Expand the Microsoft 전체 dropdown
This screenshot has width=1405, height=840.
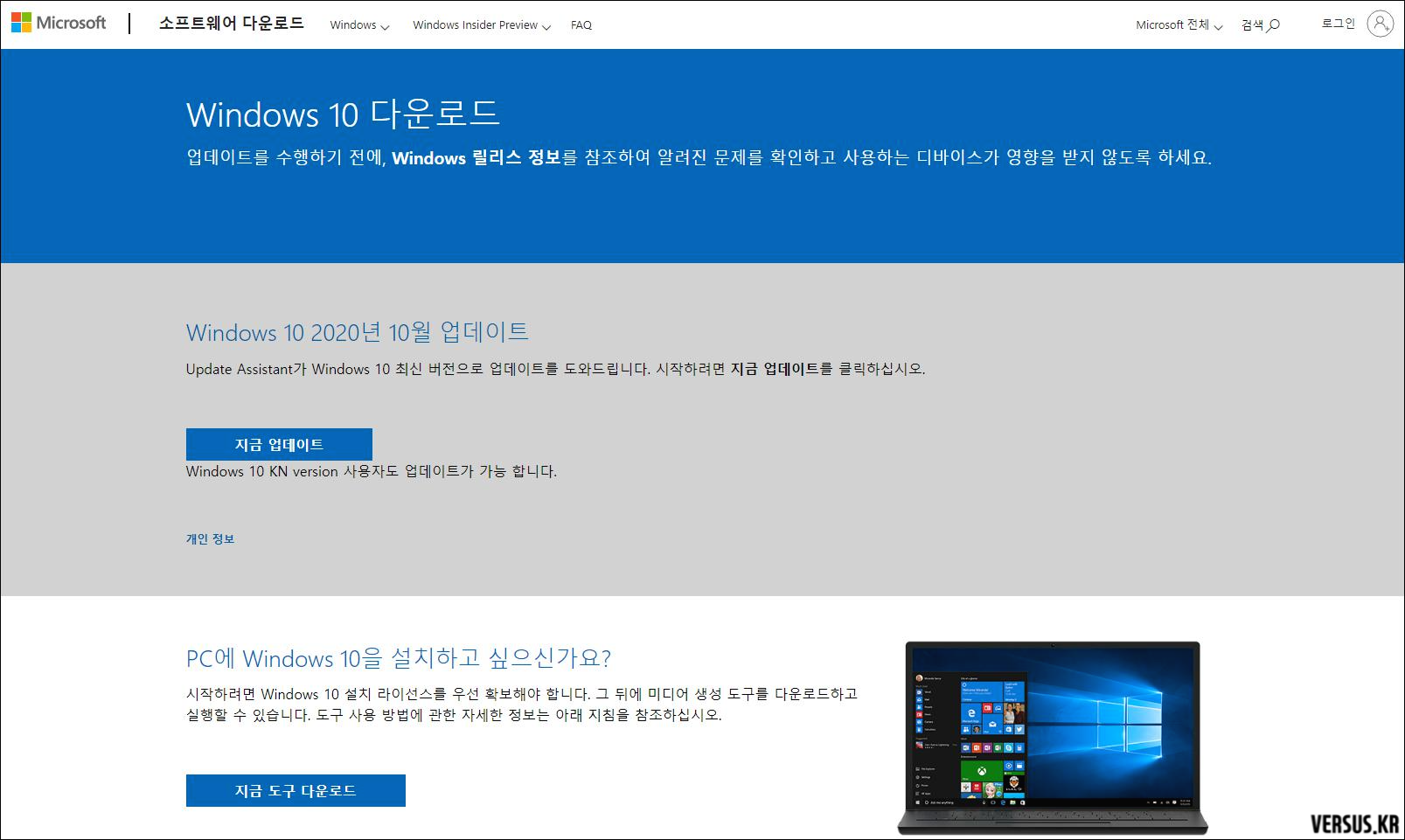tap(1179, 25)
